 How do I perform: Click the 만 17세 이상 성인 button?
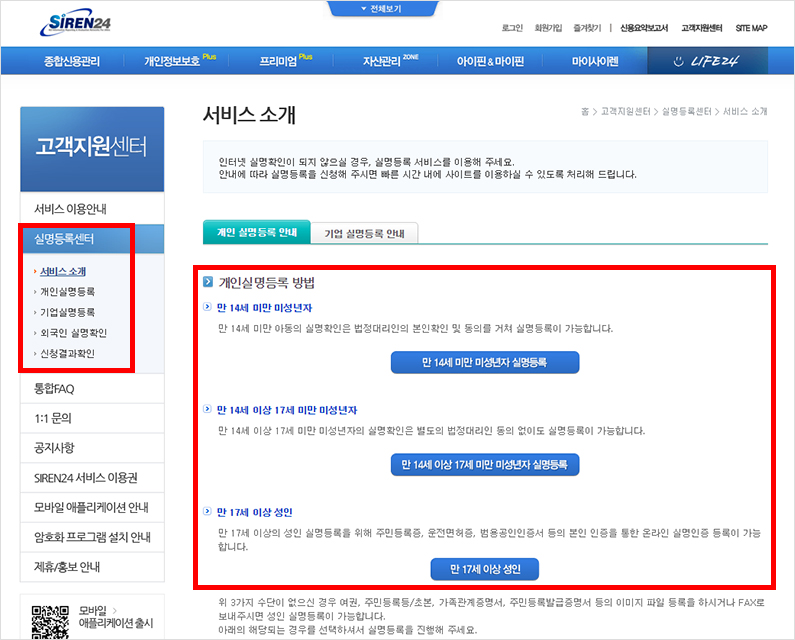click(485, 569)
